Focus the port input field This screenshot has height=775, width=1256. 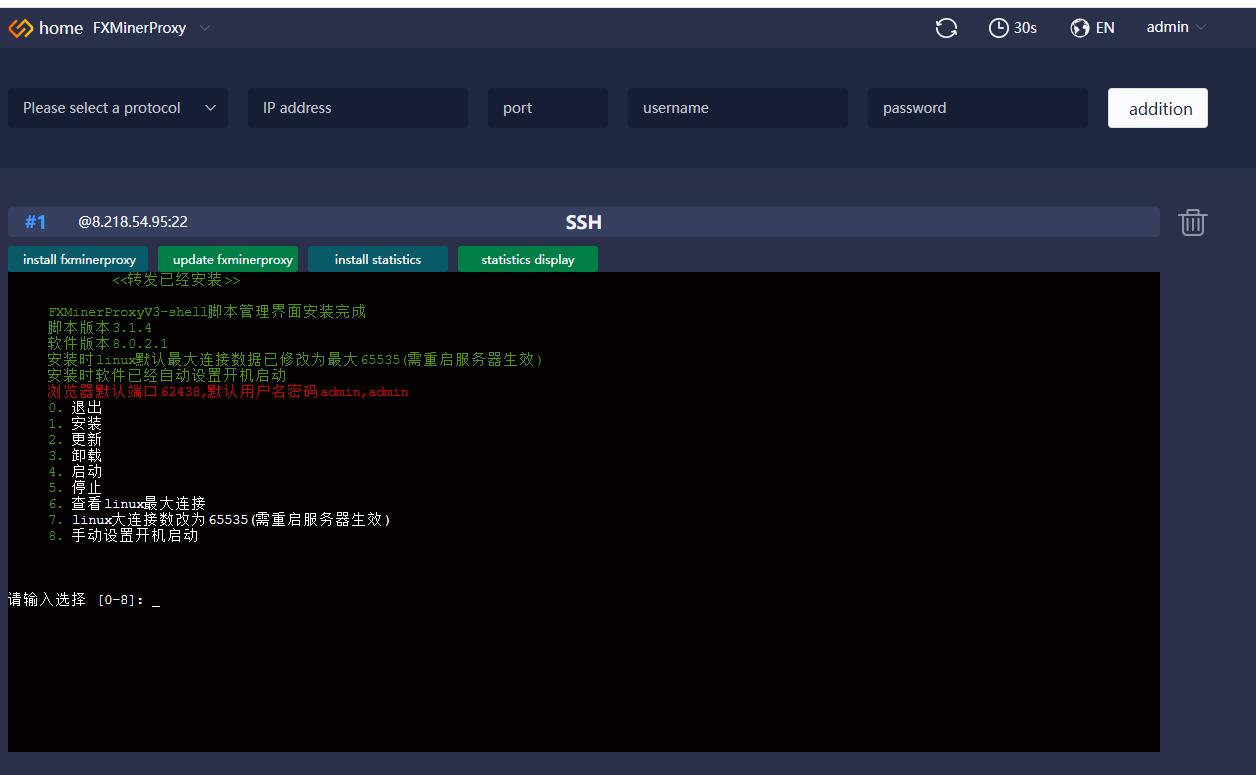point(548,108)
